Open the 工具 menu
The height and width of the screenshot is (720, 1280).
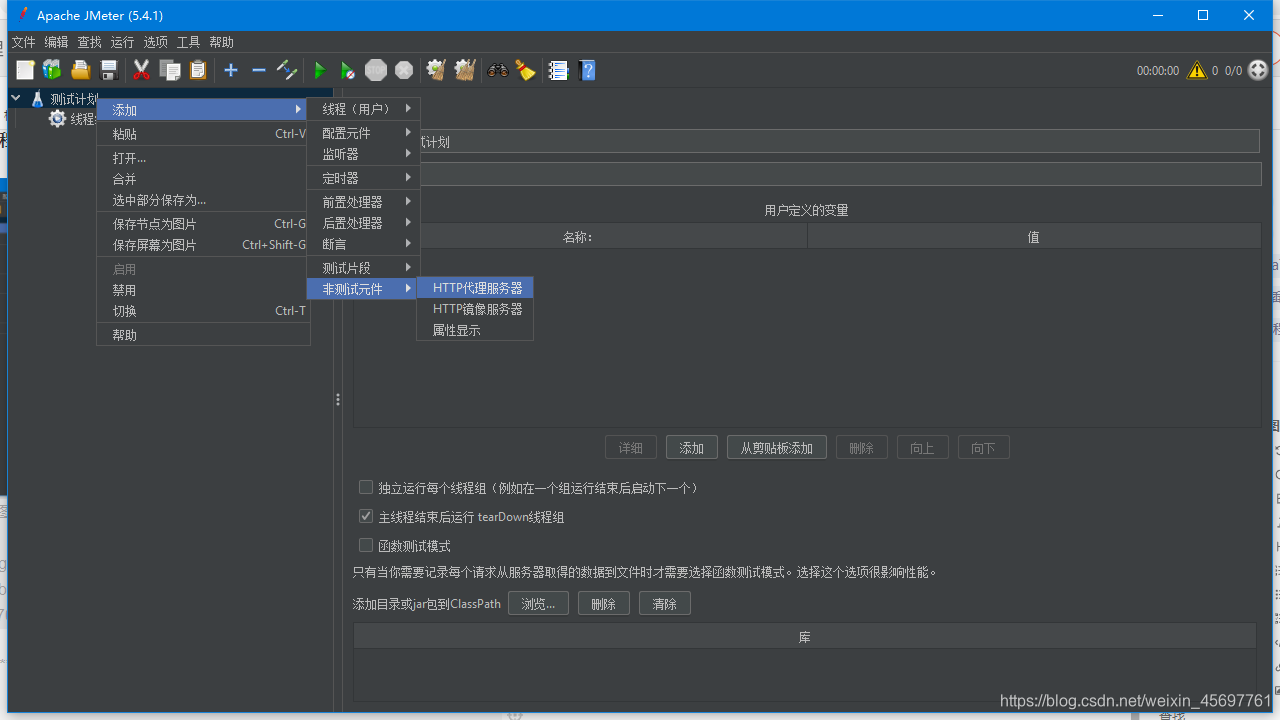pos(188,42)
